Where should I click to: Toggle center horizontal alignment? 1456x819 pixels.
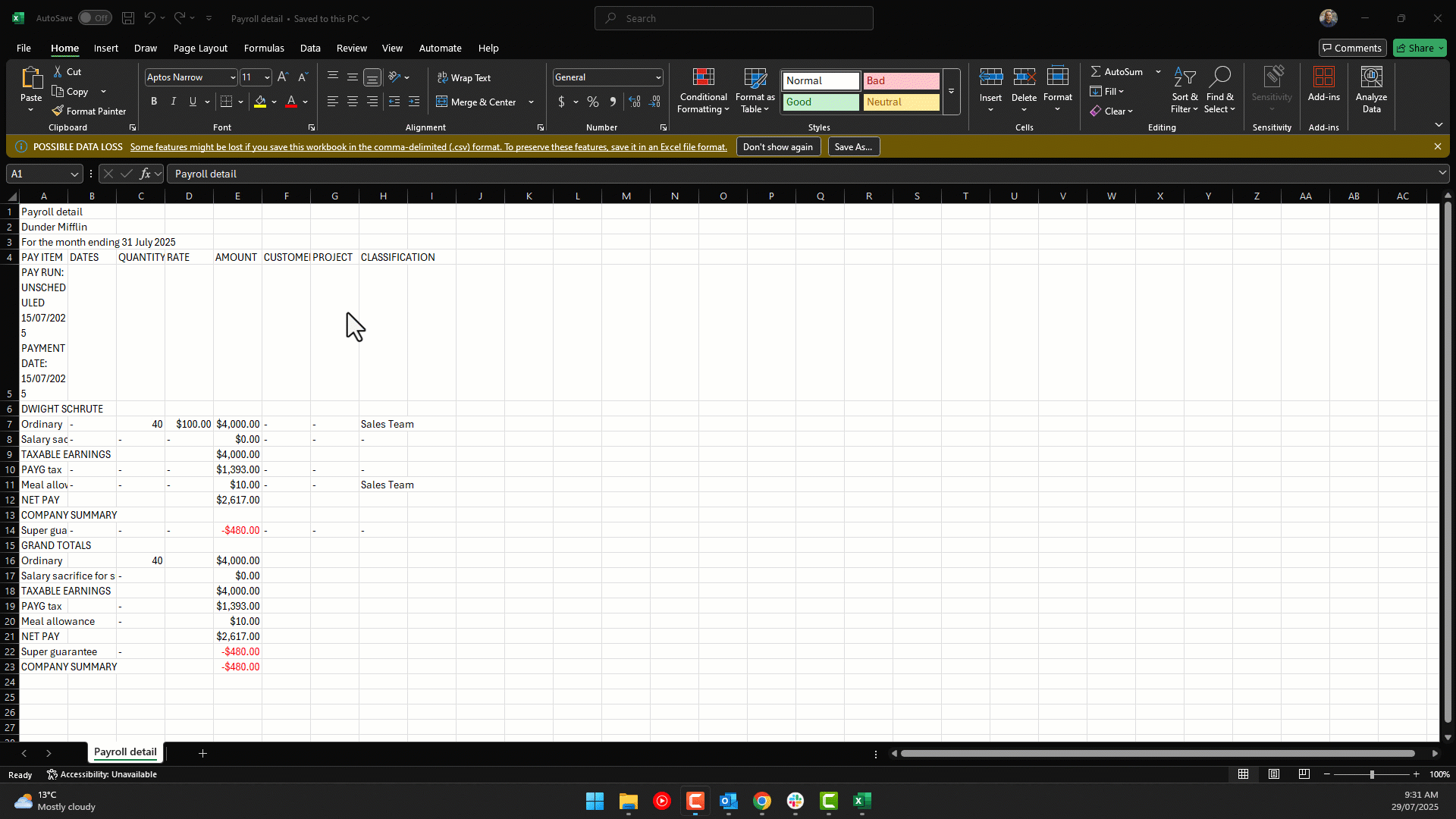coord(353,102)
